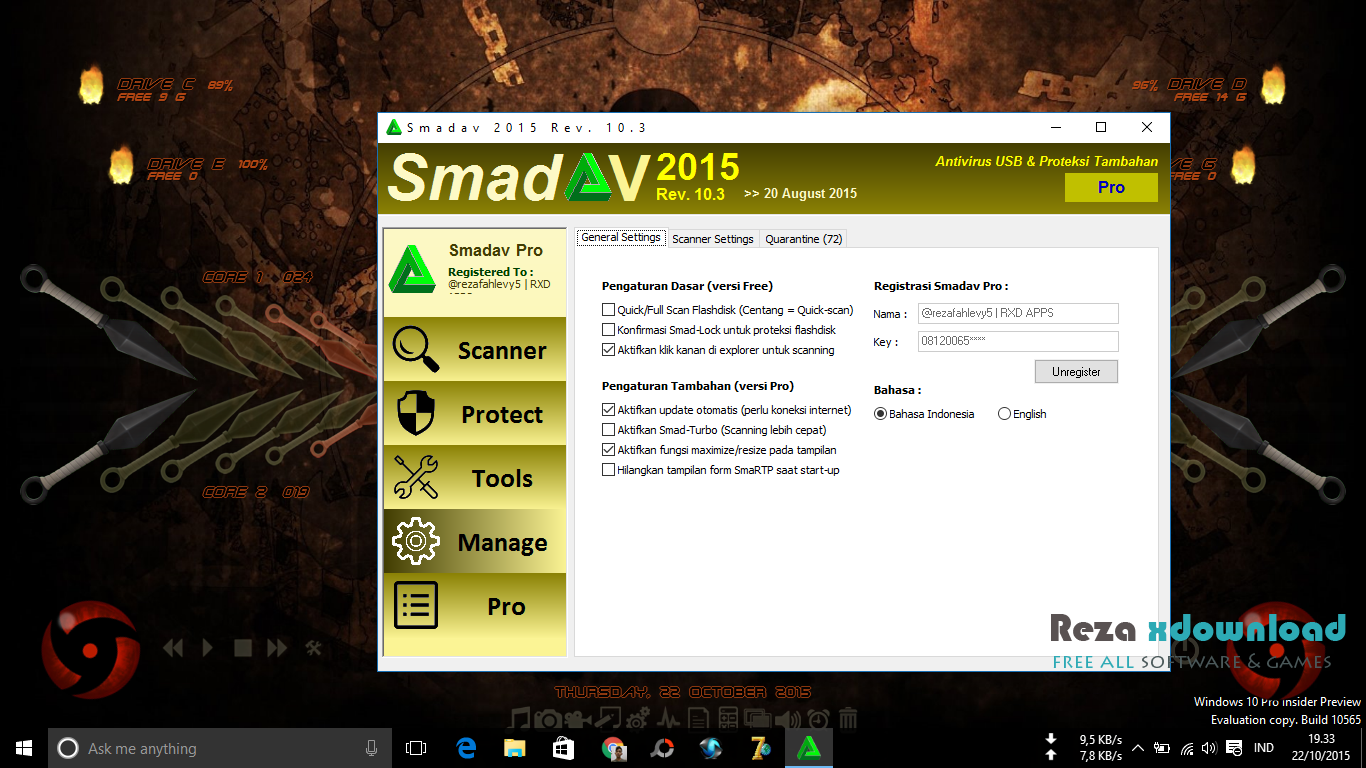Screen dimensions: 1366x768
Task: Click the alarm clock launcher icon on desktop
Action: pos(818,718)
